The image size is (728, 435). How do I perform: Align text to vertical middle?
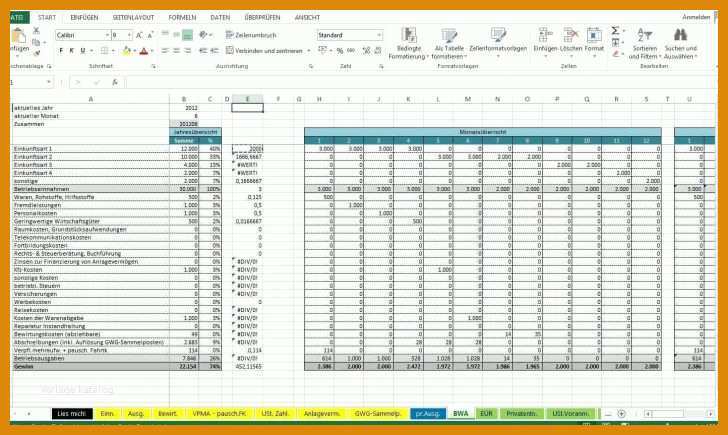point(176,35)
